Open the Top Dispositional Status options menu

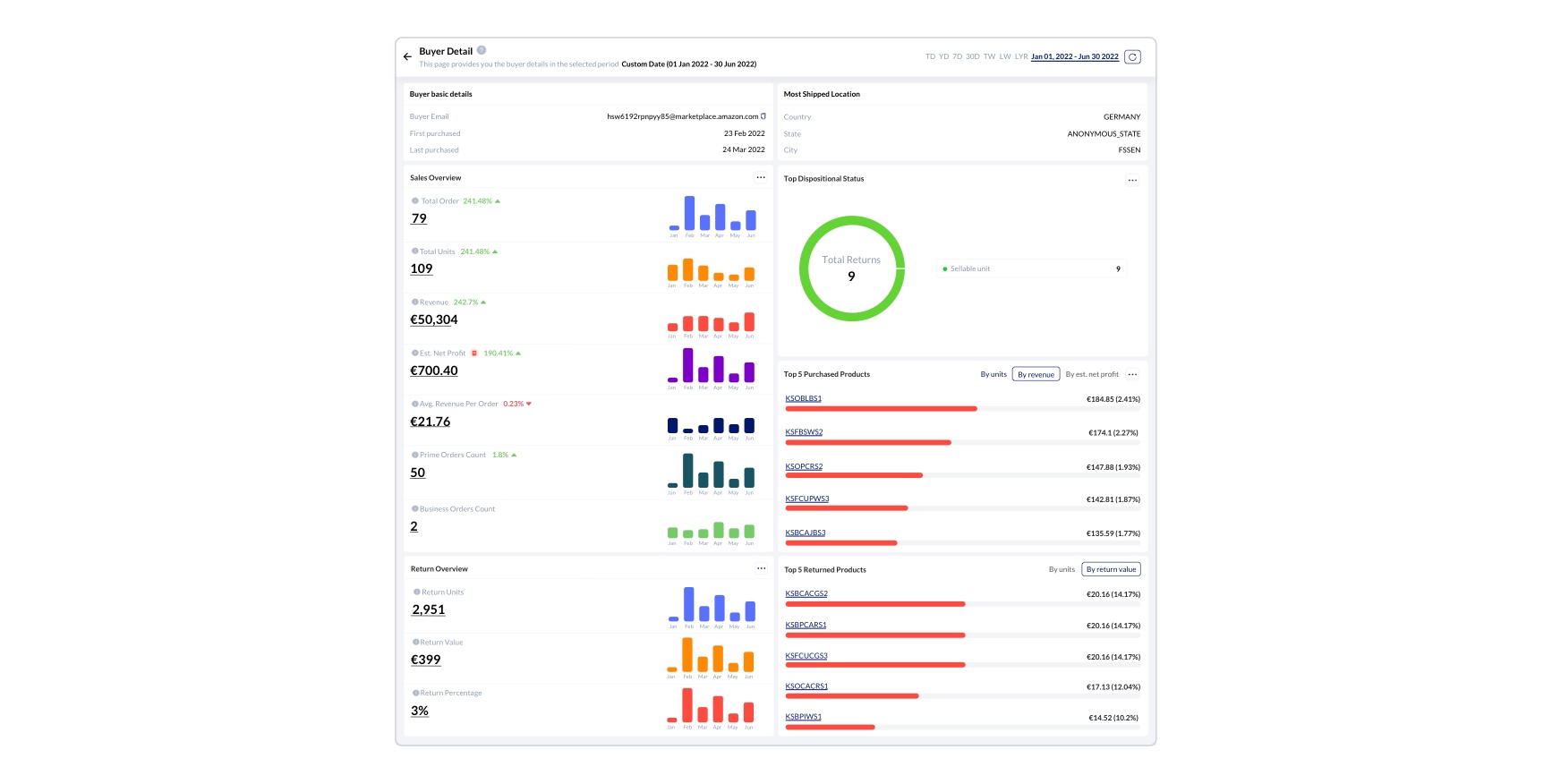pos(1132,180)
